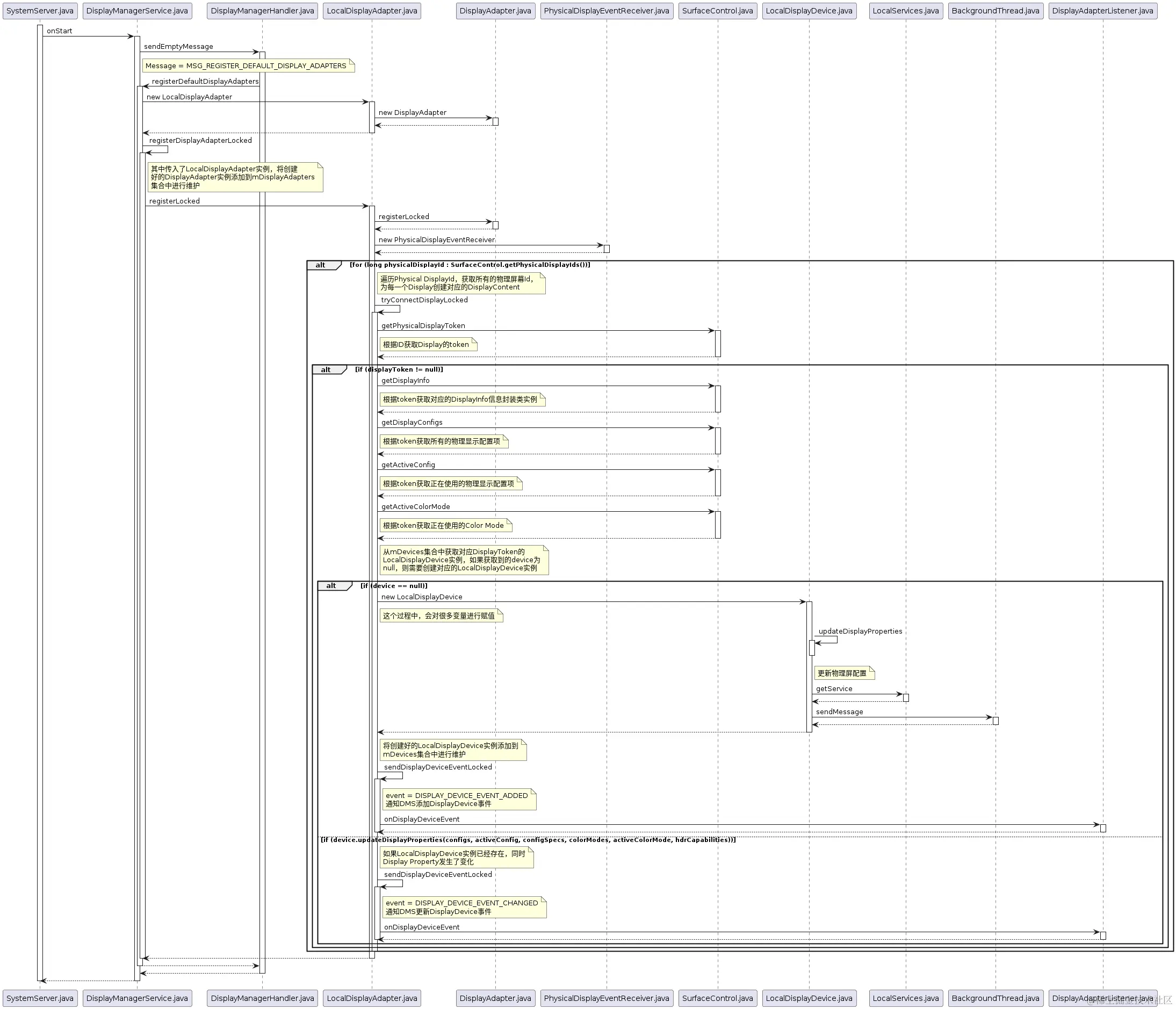Open the note 根据token获取所有的物理显示配置项
The image size is (1176, 1009).
444,441
